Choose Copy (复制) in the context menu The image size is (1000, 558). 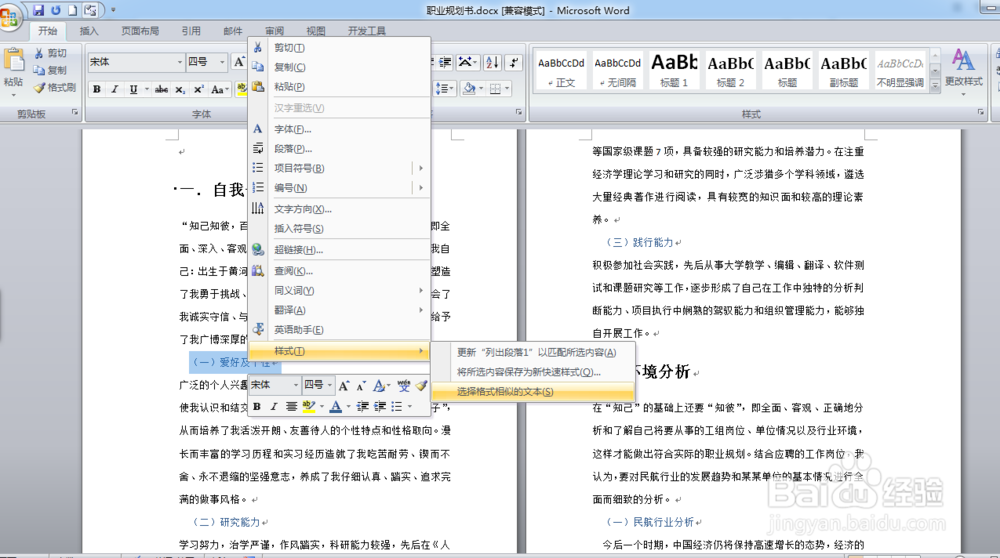pos(339,67)
